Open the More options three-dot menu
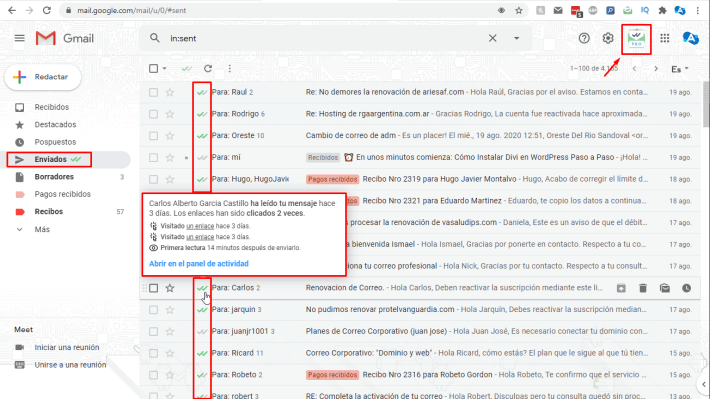 (230, 68)
